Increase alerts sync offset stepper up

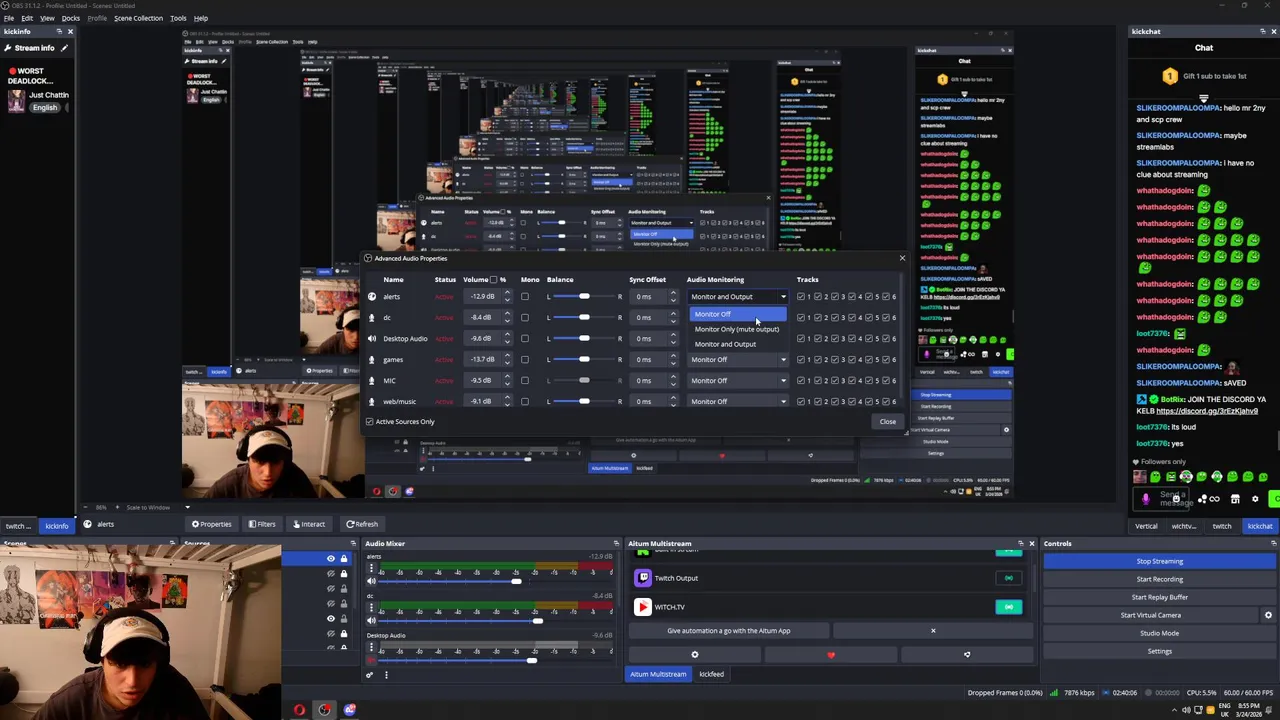click(673, 294)
